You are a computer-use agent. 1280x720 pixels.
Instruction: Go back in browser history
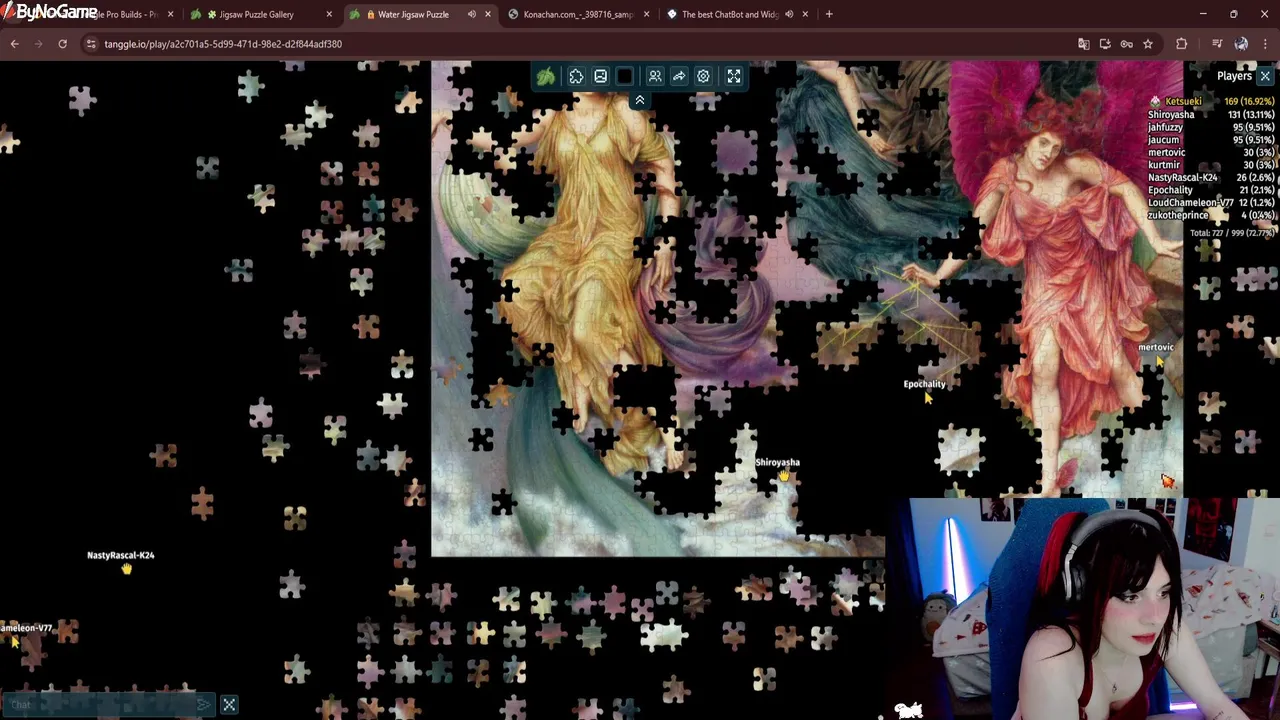pyautogui.click(x=15, y=44)
